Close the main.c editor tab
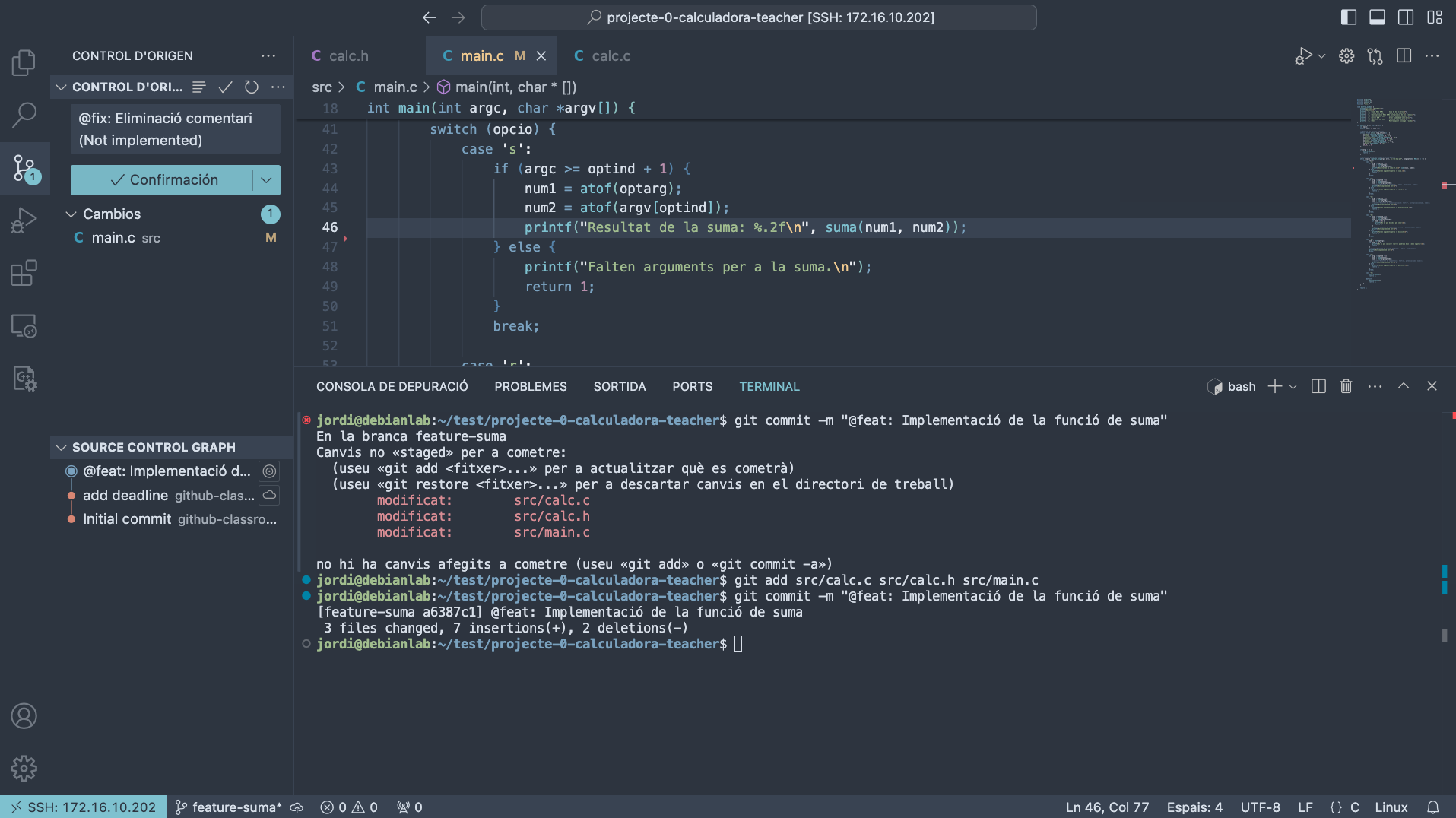The width and height of the screenshot is (1456, 818). click(541, 55)
